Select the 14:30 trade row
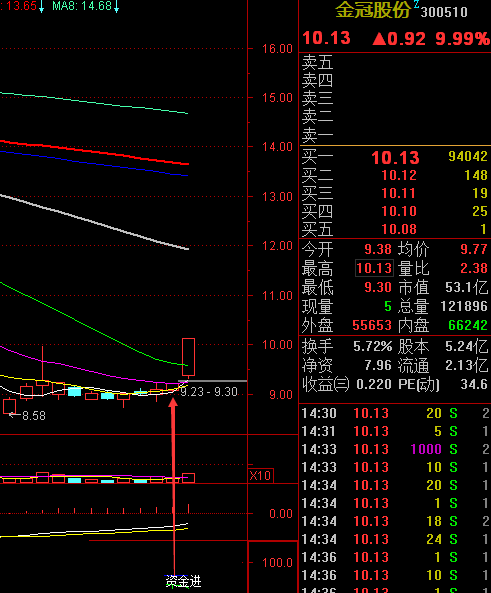Image resolution: width=491 pixels, height=593 pixels. [x=395, y=413]
